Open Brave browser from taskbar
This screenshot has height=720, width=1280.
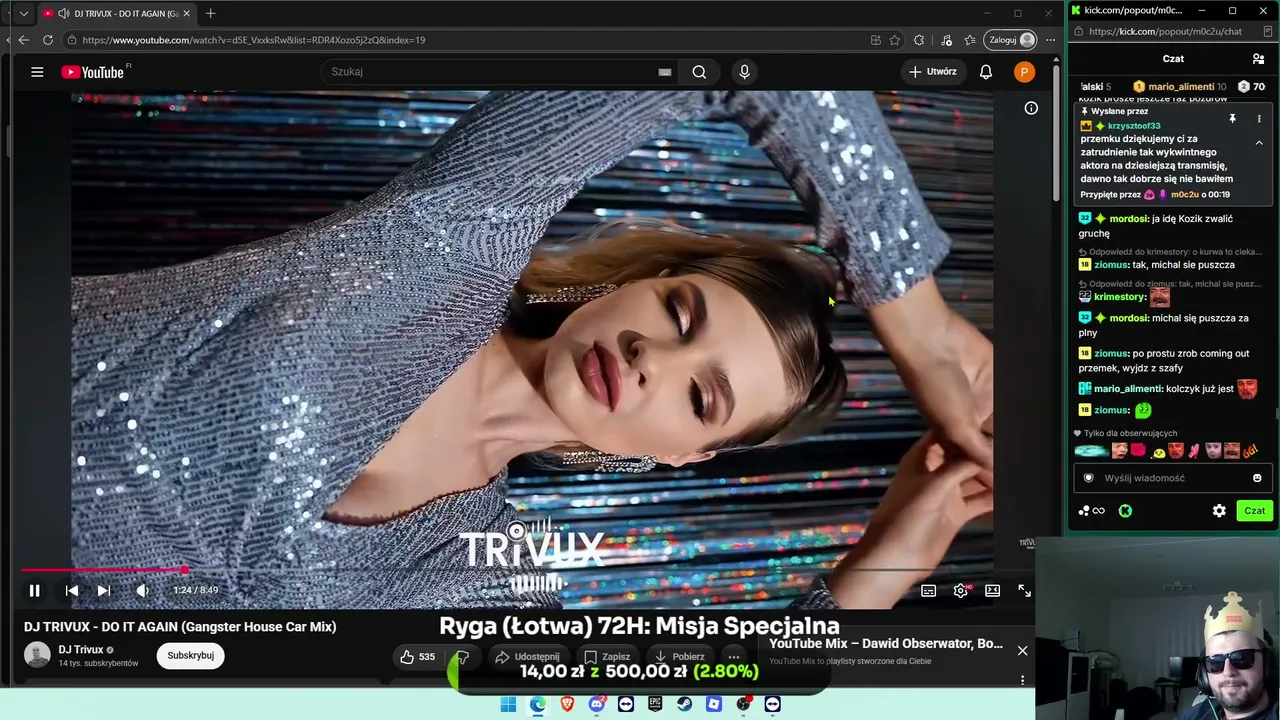pyautogui.click(x=567, y=705)
